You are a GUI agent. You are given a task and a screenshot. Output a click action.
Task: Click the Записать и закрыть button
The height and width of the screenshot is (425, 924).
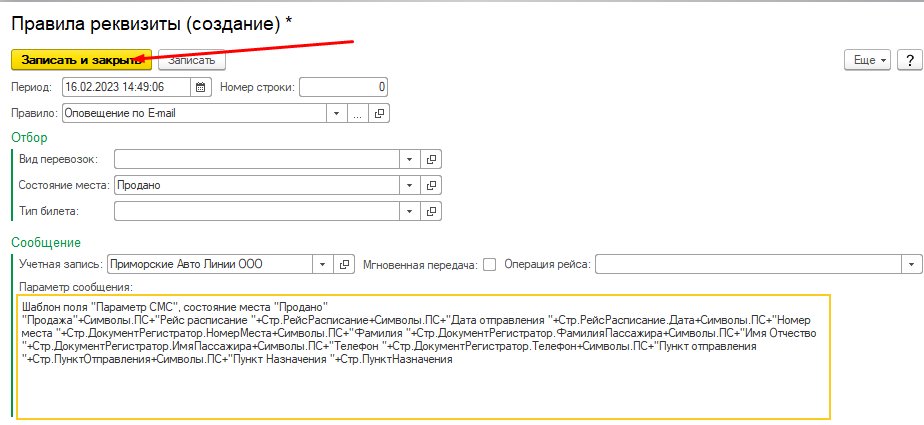81,60
